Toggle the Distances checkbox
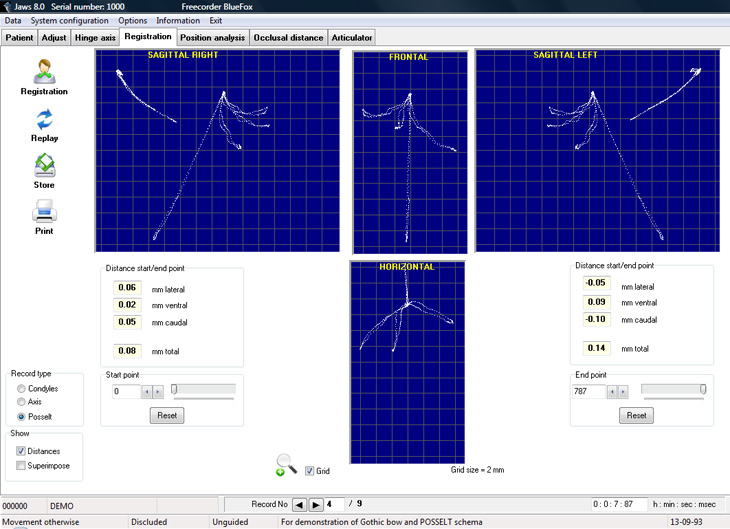 pyautogui.click(x=21, y=451)
